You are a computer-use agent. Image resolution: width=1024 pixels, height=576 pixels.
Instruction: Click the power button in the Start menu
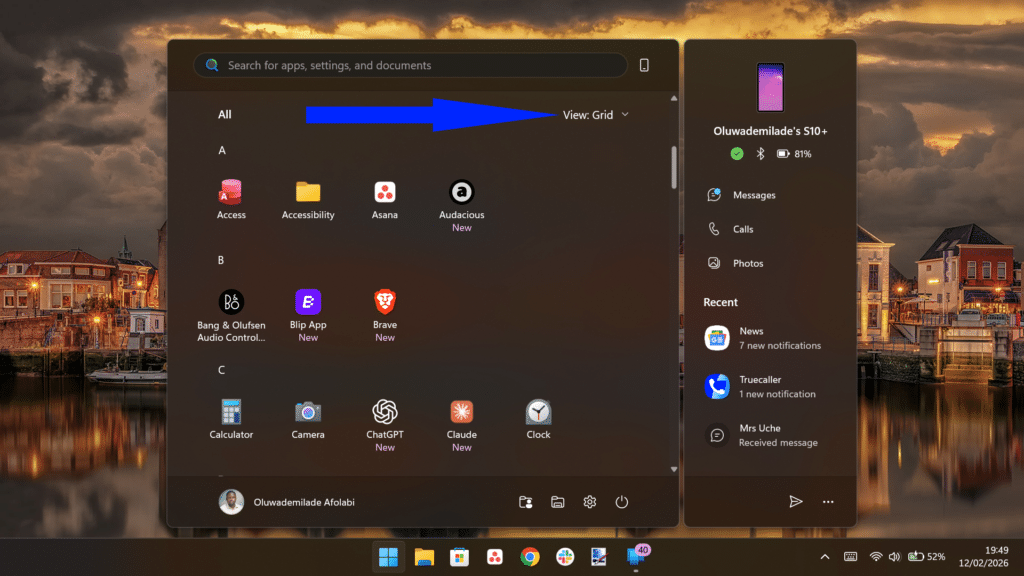(x=621, y=501)
